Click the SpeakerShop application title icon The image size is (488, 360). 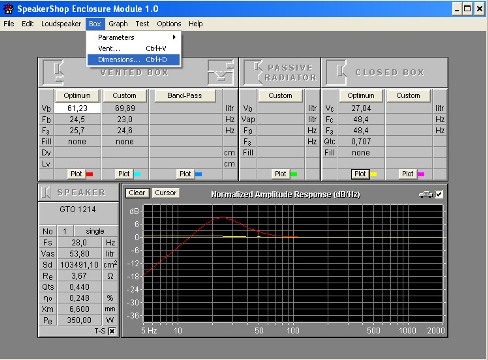pos(8,9)
